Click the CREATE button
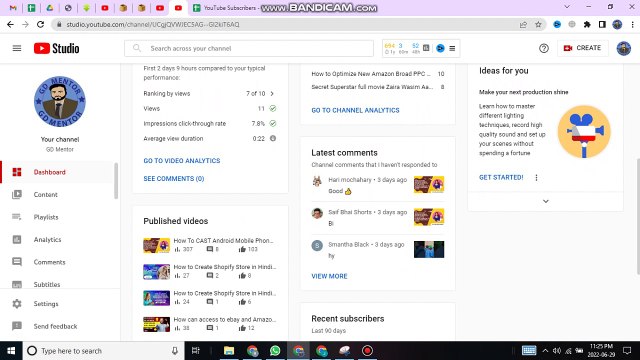The height and width of the screenshot is (360, 640). point(582,48)
